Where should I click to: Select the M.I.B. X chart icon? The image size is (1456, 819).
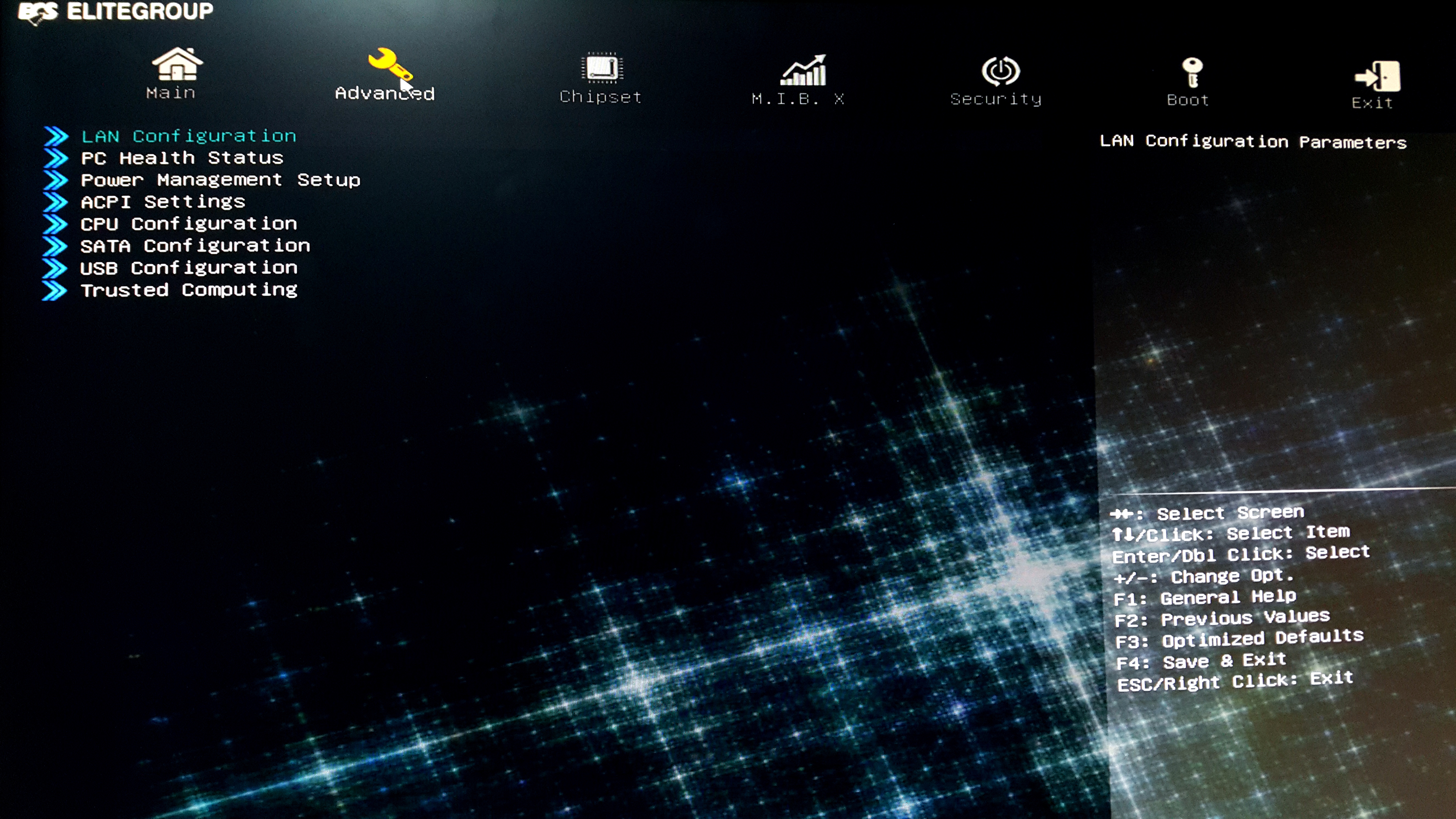804,70
